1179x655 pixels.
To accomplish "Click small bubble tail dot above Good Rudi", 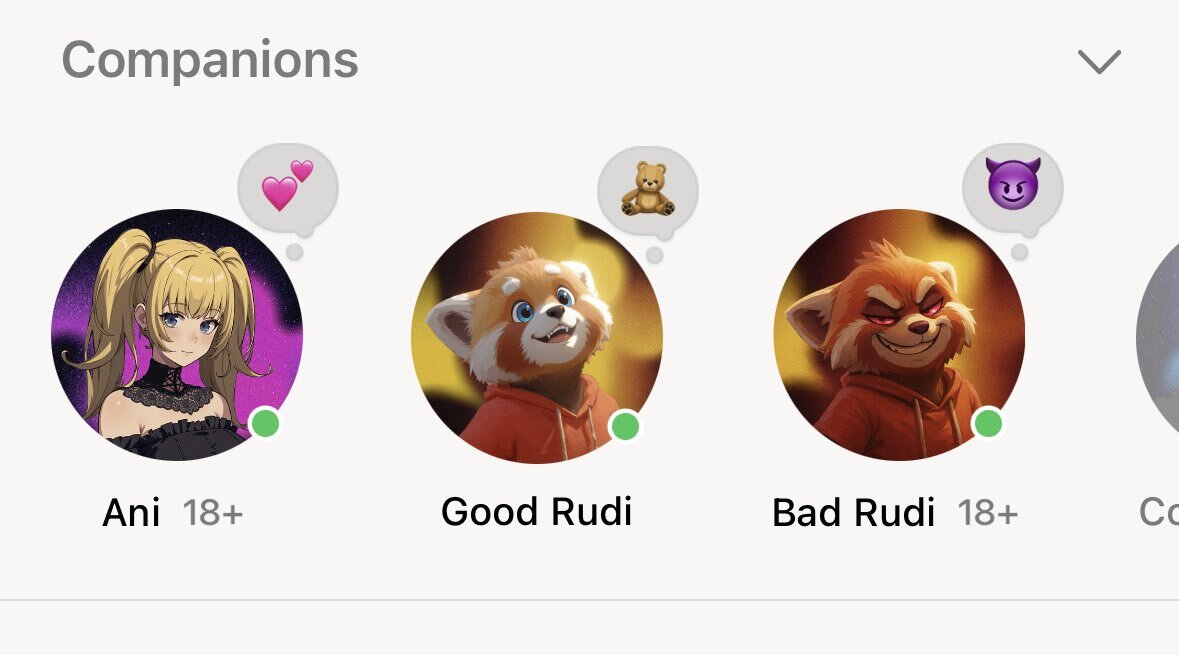I will 655,255.
